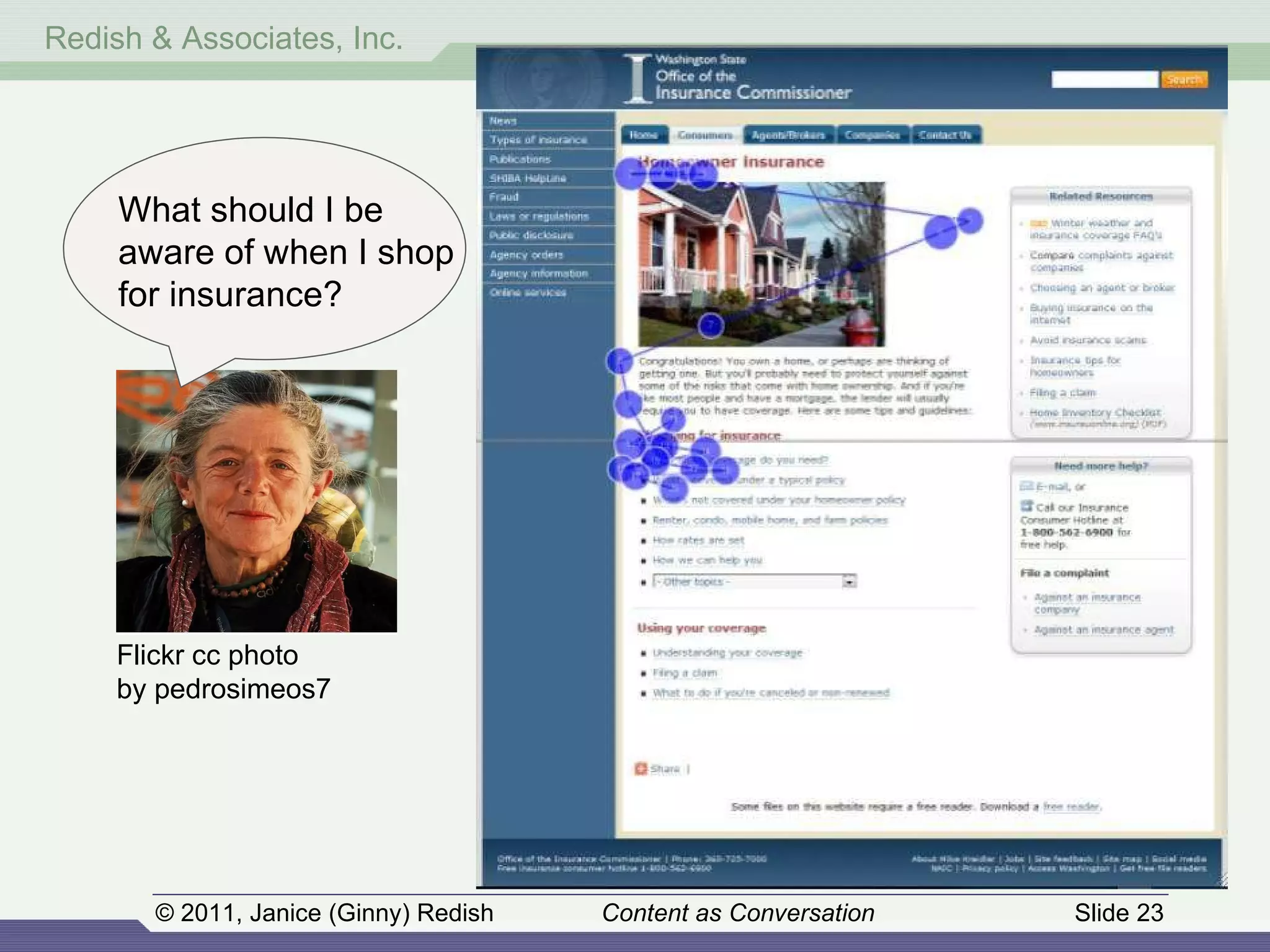Screen dimensions: 1270x952
Task: Open Insurance tips for homeowners link
Action: tap(1075, 366)
